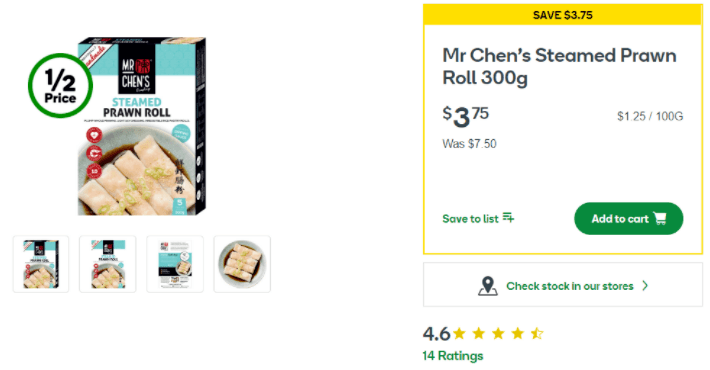Click the shopping cart icon in Add to cart

pyautogui.click(x=660, y=219)
